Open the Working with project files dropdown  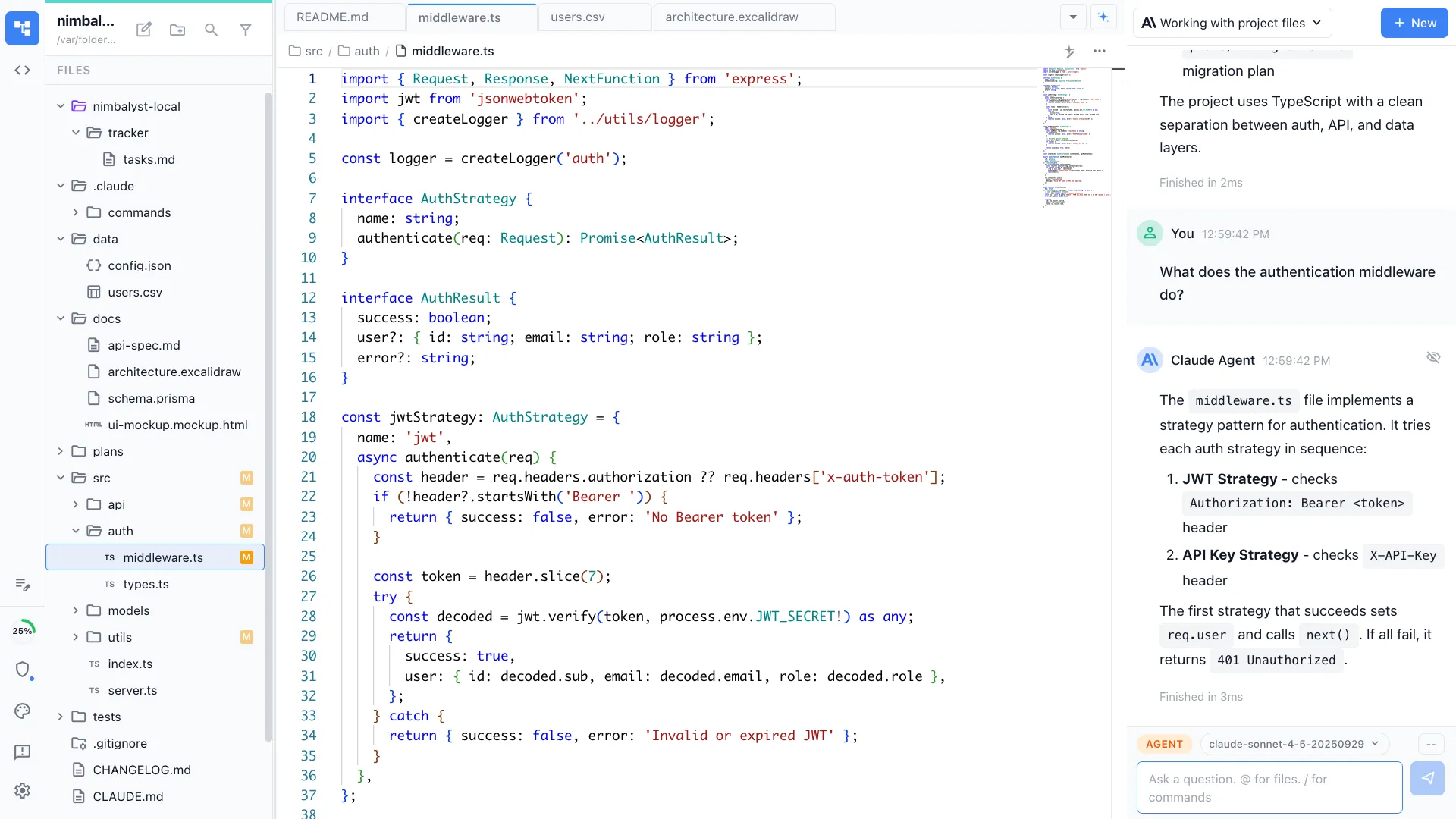click(x=1232, y=23)
